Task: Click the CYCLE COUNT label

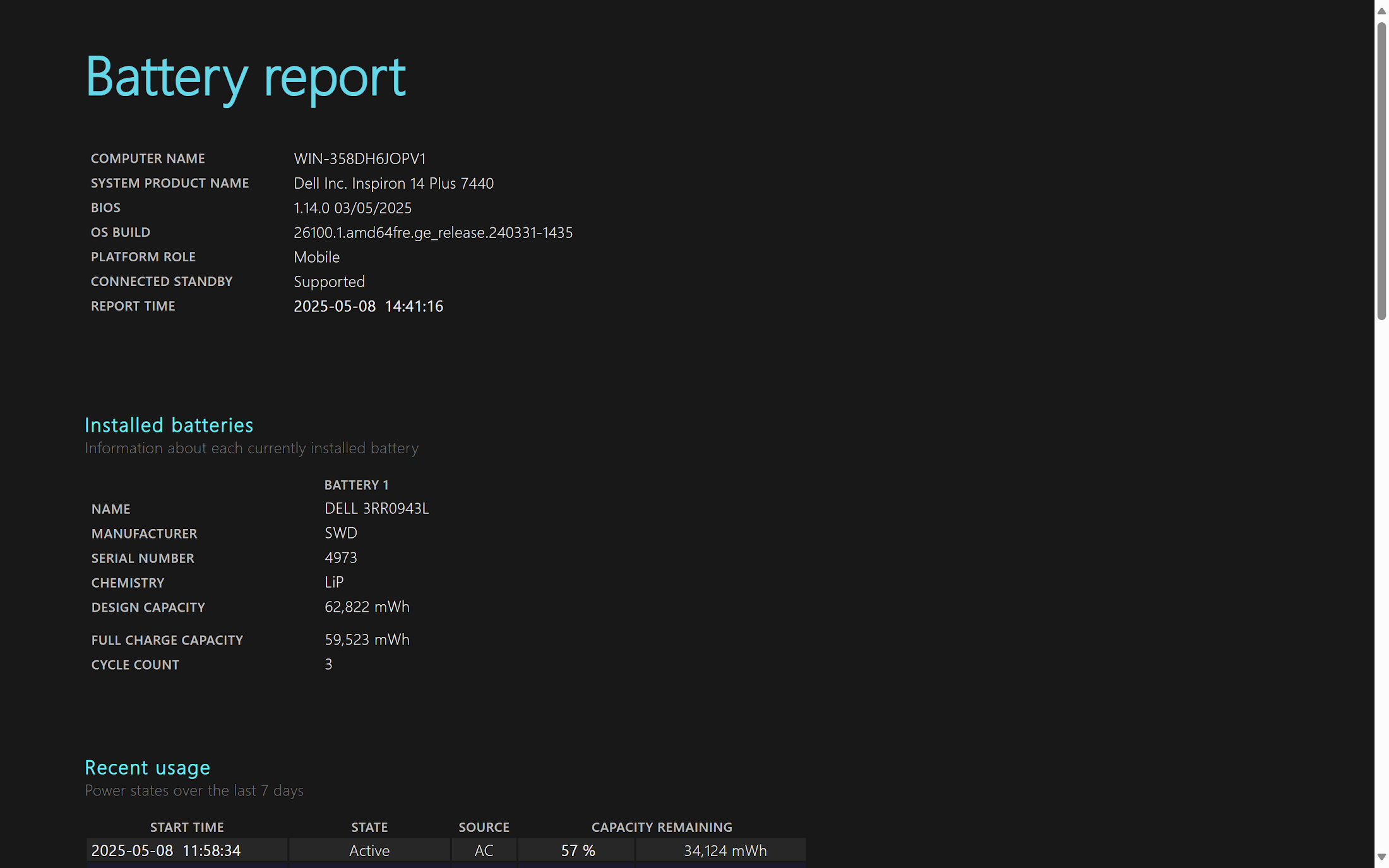Action: [x=135, y=665]
